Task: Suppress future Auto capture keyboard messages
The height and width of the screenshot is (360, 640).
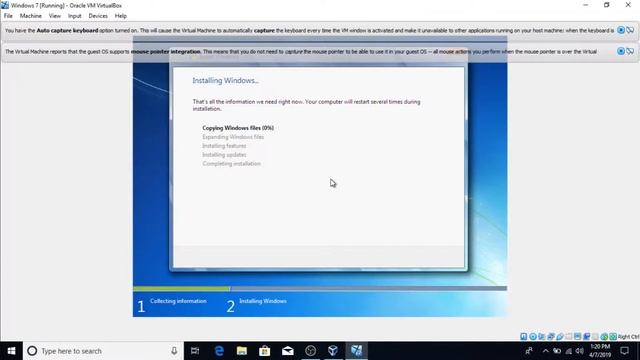Action: [630, 30]
